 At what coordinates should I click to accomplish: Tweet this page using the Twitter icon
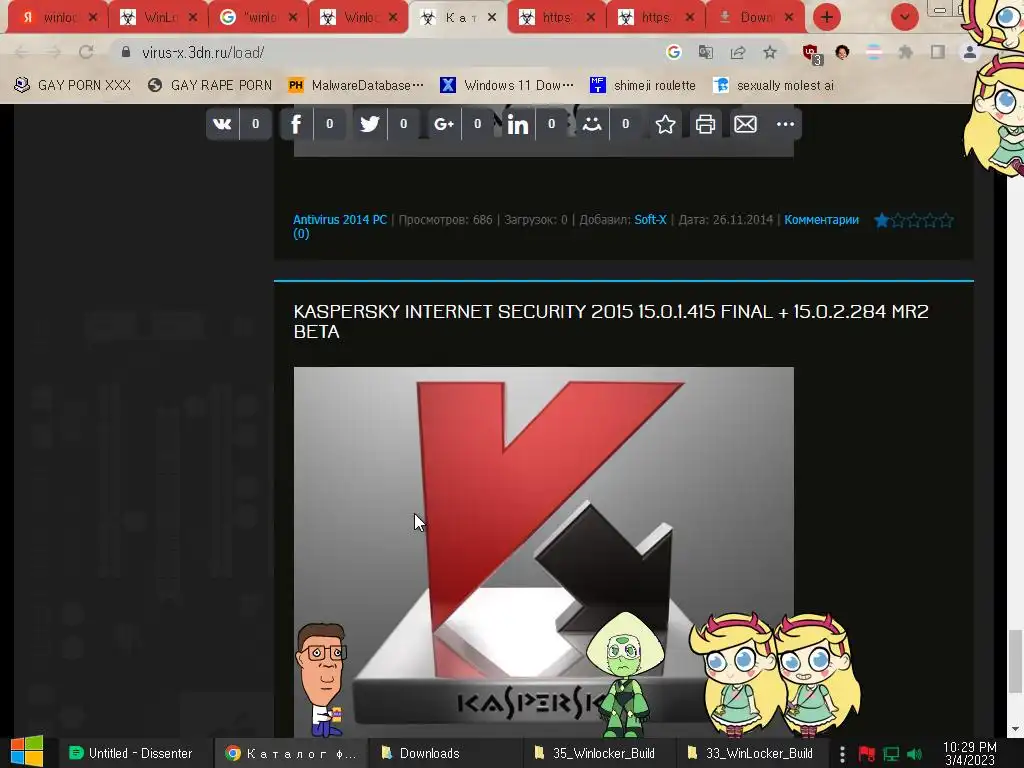coord(370,124)
